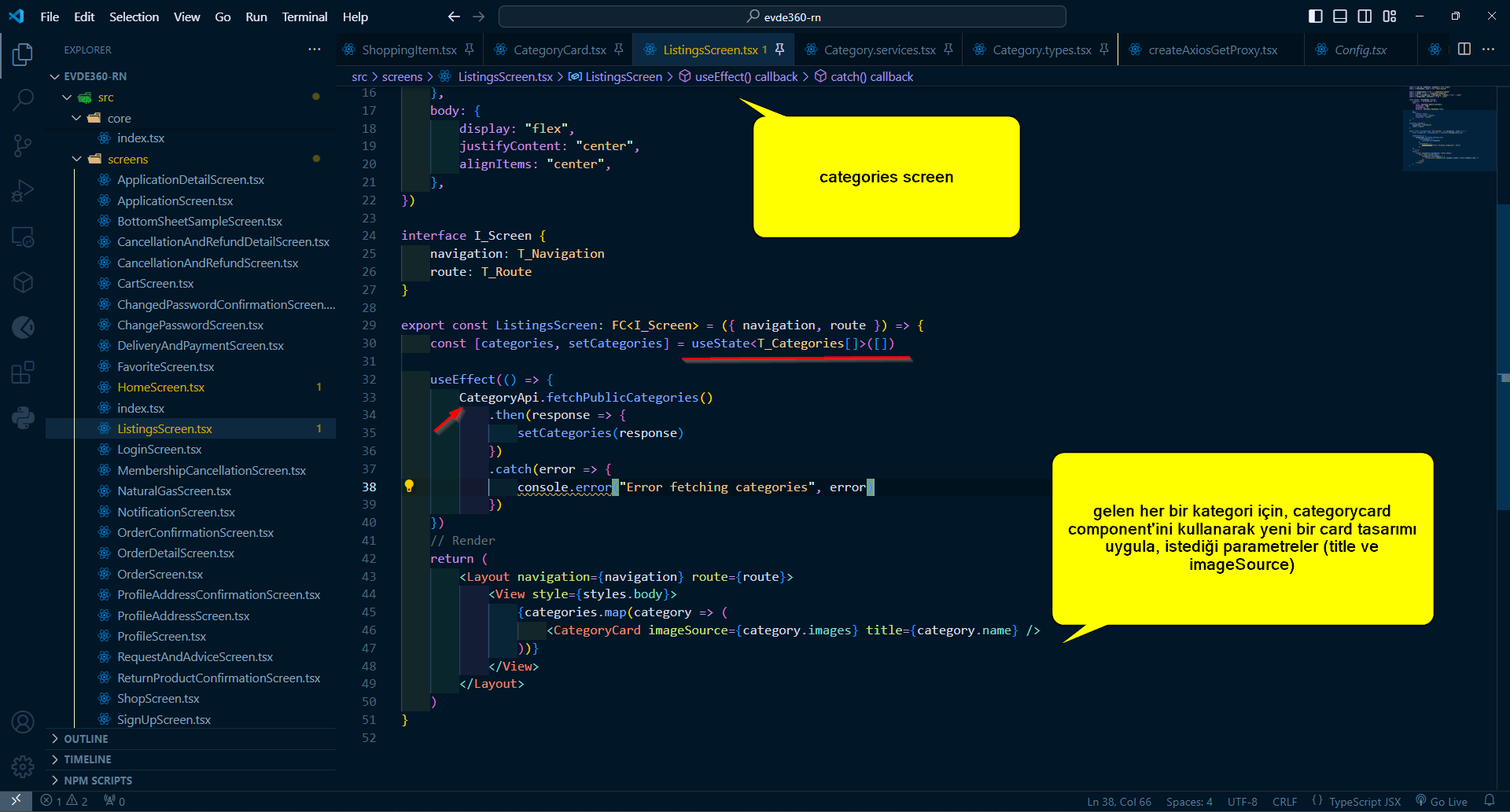Screen dimensions: 1510x812
Task: Open Source Control view
Action: 23,145
